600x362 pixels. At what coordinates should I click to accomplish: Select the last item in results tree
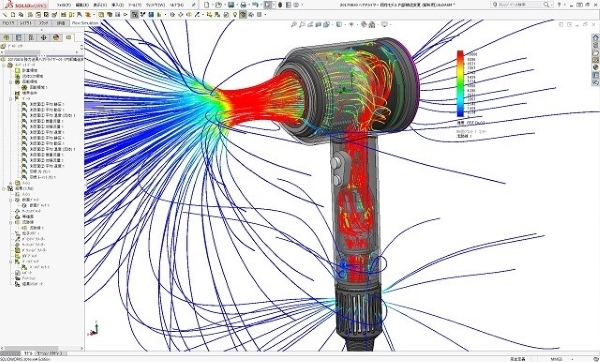(29, 284)
